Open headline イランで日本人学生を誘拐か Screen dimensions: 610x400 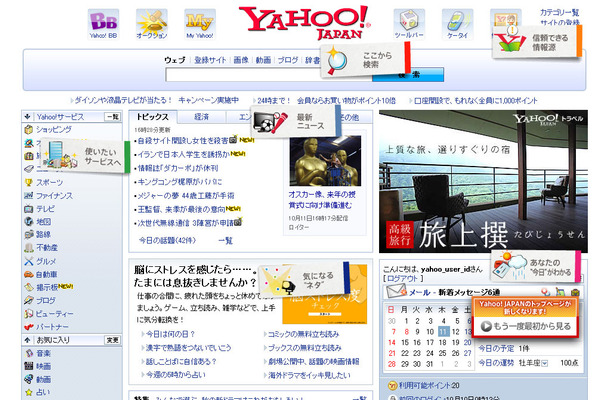pyautogui.click(x=184, y=154)
